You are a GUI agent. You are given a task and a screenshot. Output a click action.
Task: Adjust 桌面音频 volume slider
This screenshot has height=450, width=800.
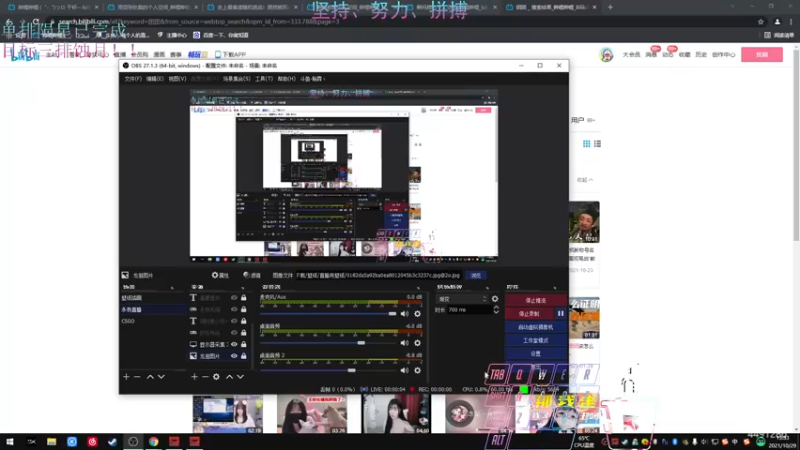361,343
